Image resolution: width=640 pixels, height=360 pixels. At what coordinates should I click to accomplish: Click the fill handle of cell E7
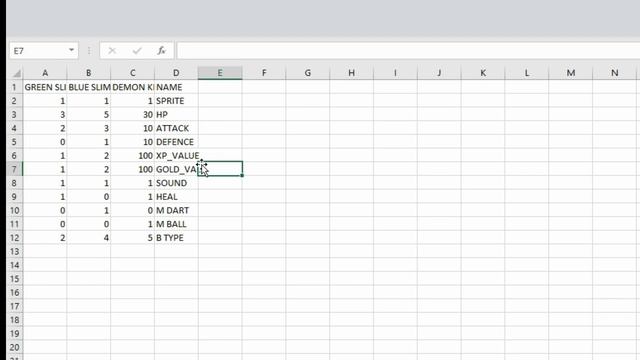tap(242, 176)
